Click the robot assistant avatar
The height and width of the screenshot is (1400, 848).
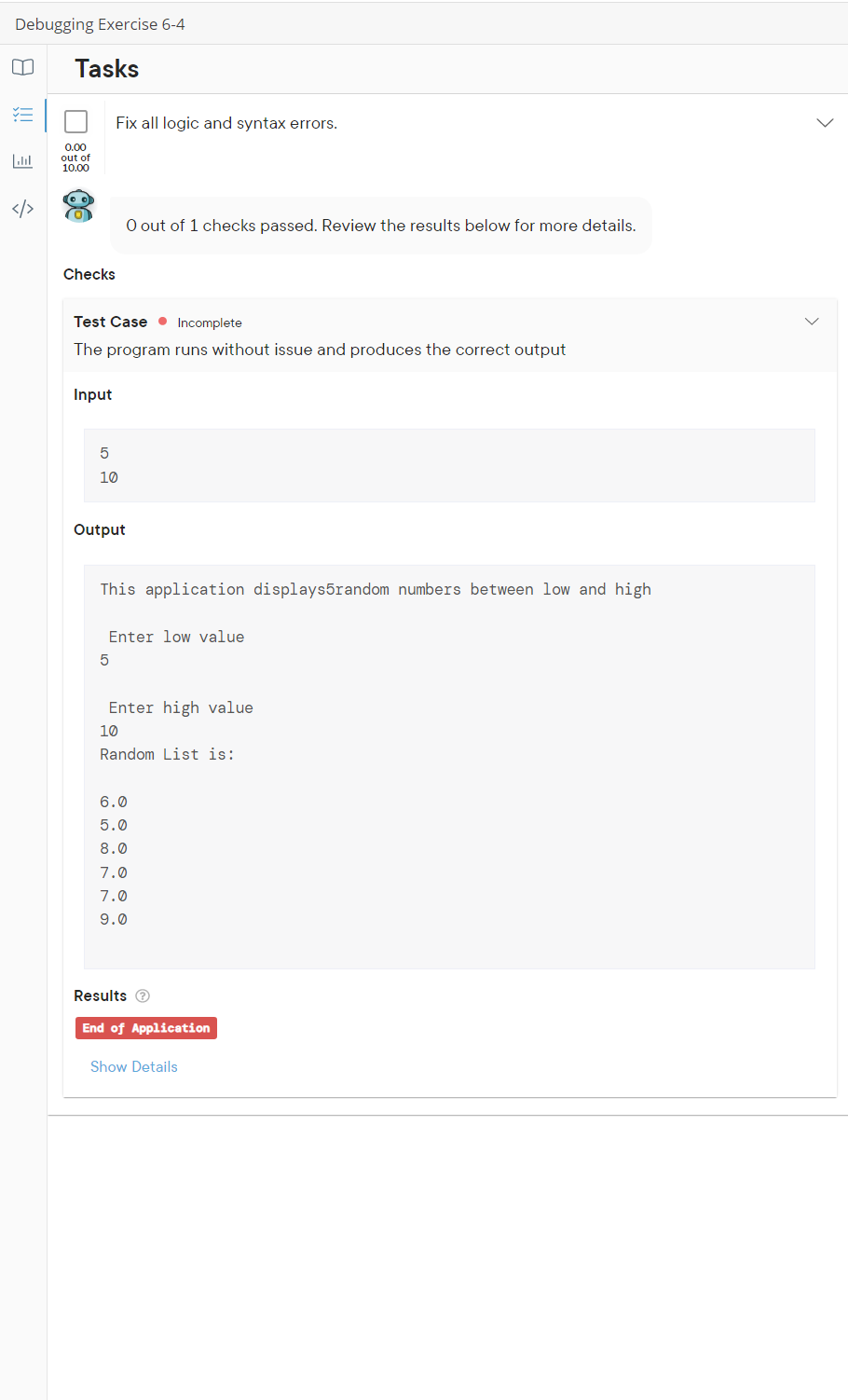click(x=78, y=206)
